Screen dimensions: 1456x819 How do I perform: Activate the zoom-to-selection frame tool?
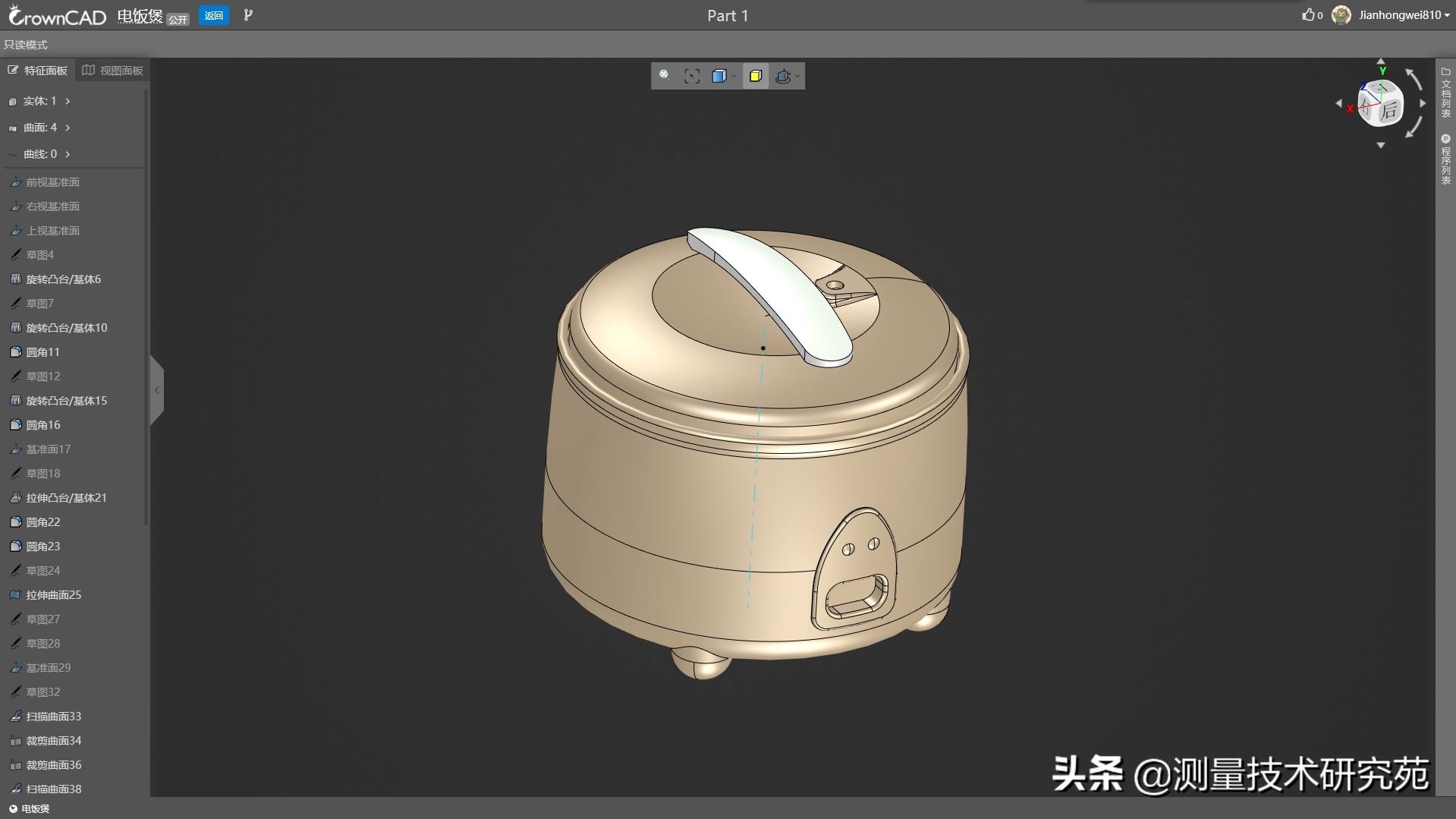click(x=692, y=76)
